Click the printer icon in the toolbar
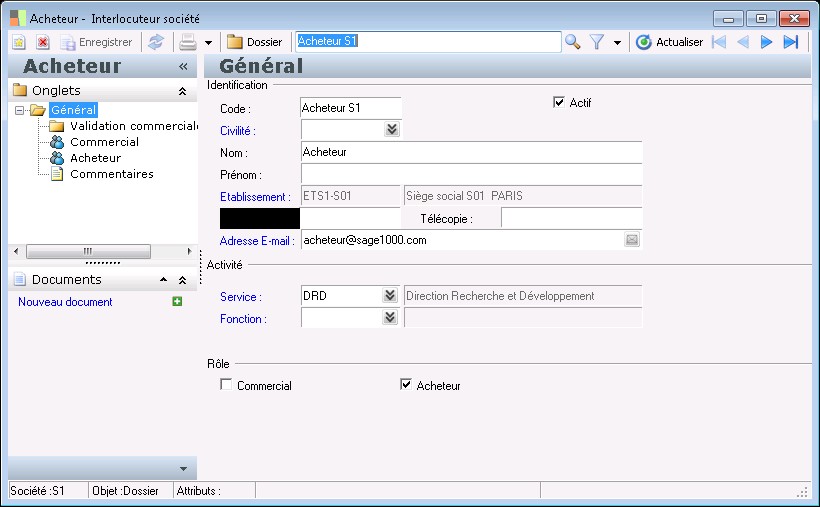Image resolution: width=820 pixels, height=507 pixels. (x=187, y=42)
